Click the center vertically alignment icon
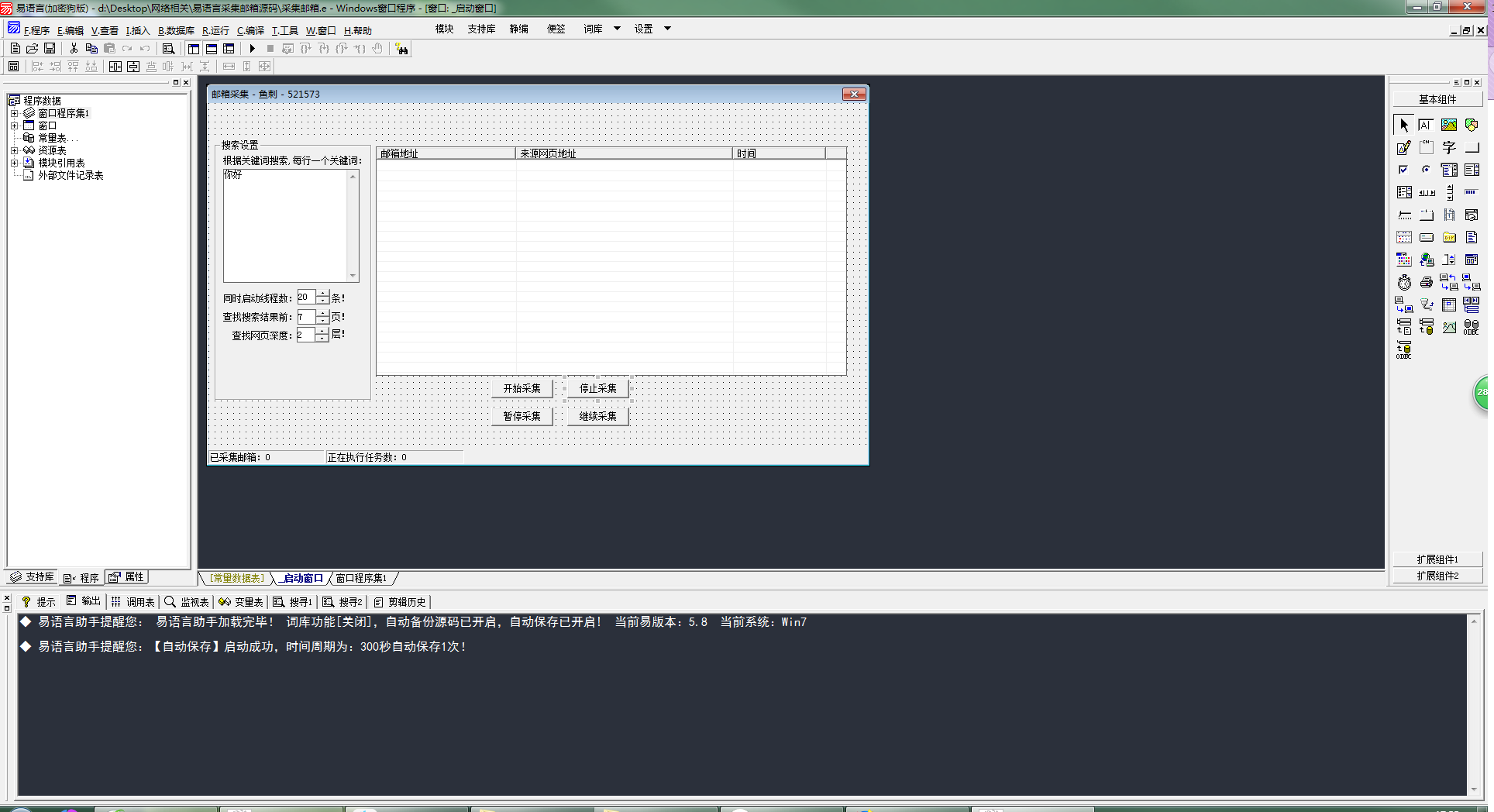1494x812 pixels. click(x=133, y=67)
